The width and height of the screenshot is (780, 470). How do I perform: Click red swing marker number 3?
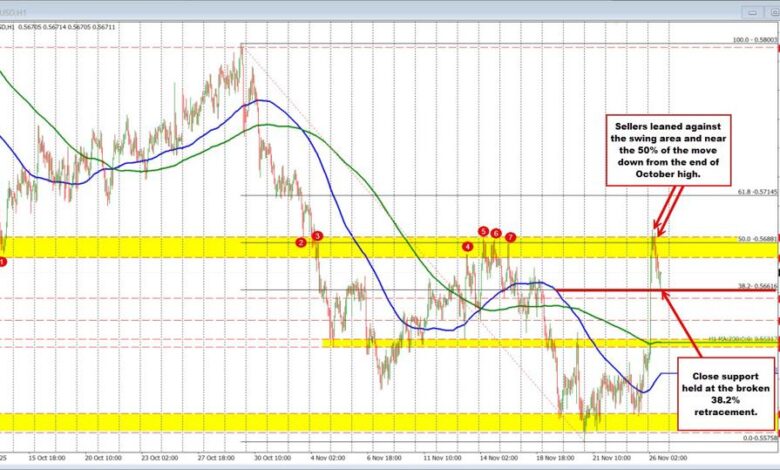[x=317, y=236]
